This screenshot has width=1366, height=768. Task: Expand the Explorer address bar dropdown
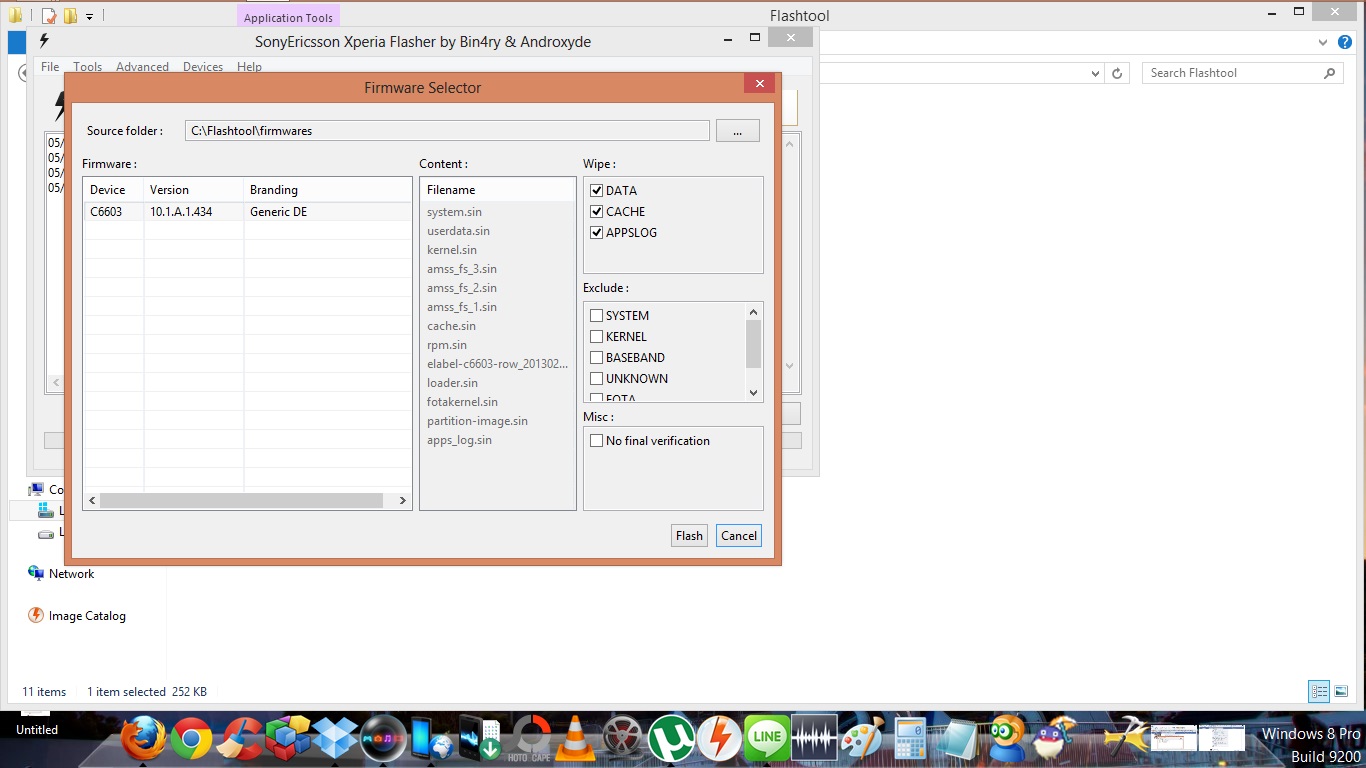tap(1095, 73)
